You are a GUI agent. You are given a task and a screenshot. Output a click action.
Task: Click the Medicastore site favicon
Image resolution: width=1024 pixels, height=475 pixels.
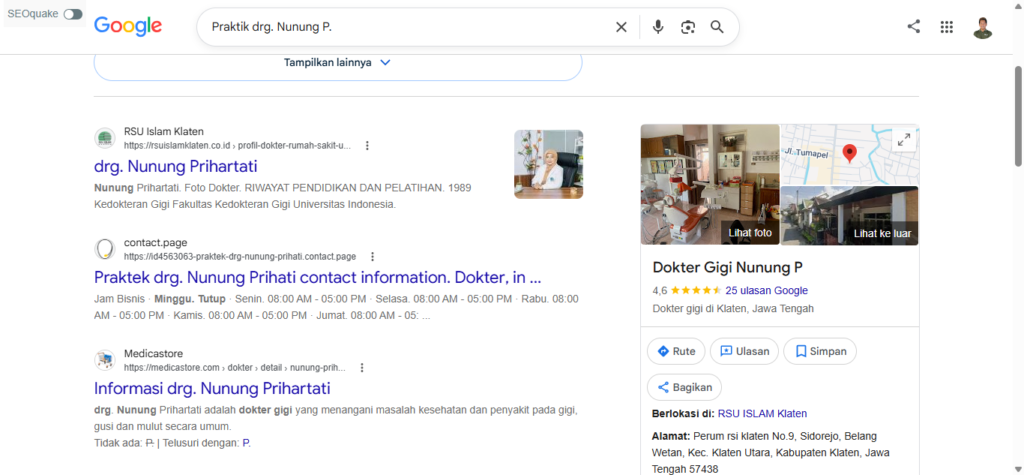point(104,360)
